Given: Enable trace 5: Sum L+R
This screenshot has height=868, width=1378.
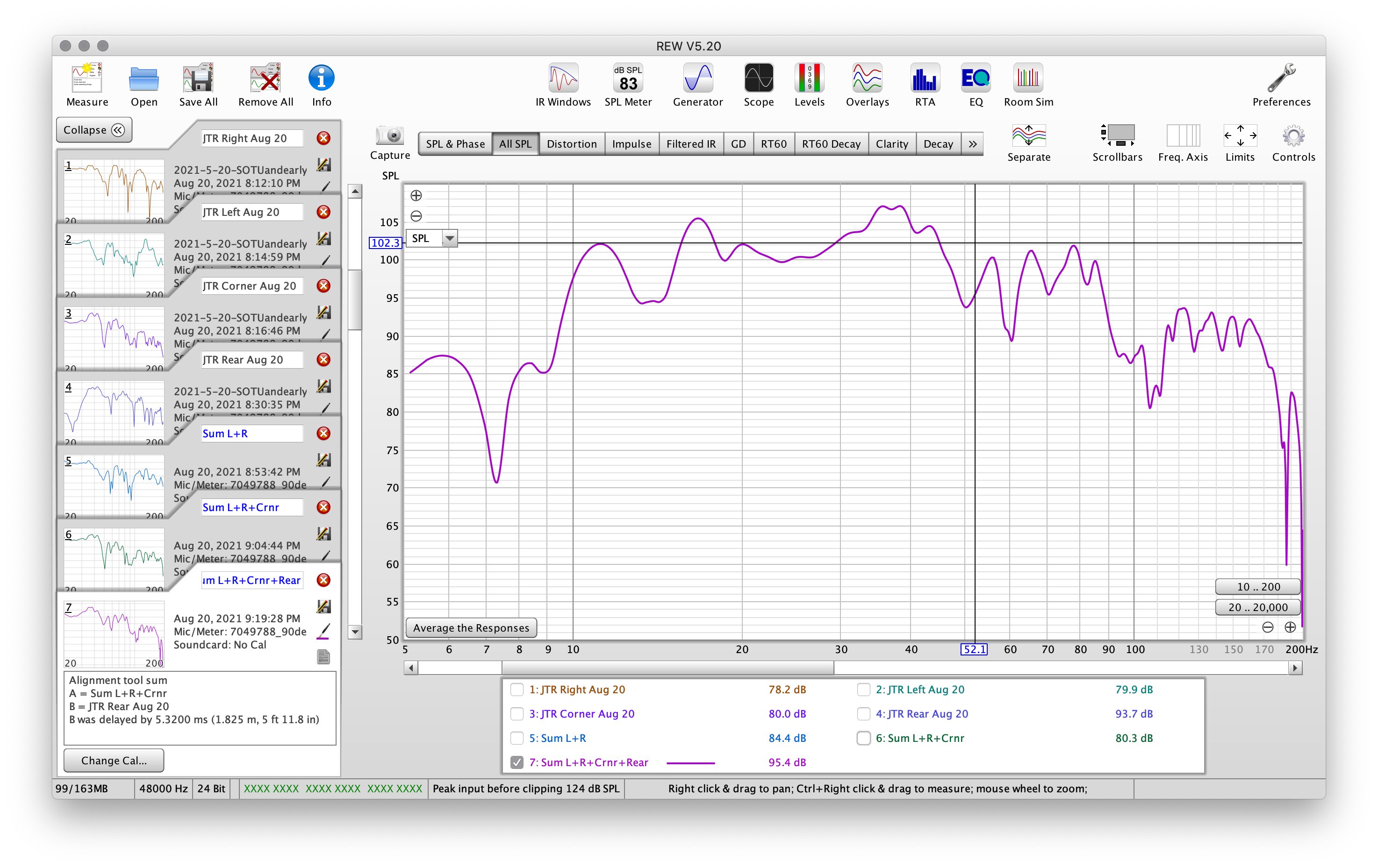Looking at the screenshot, I should coord(517,738).
